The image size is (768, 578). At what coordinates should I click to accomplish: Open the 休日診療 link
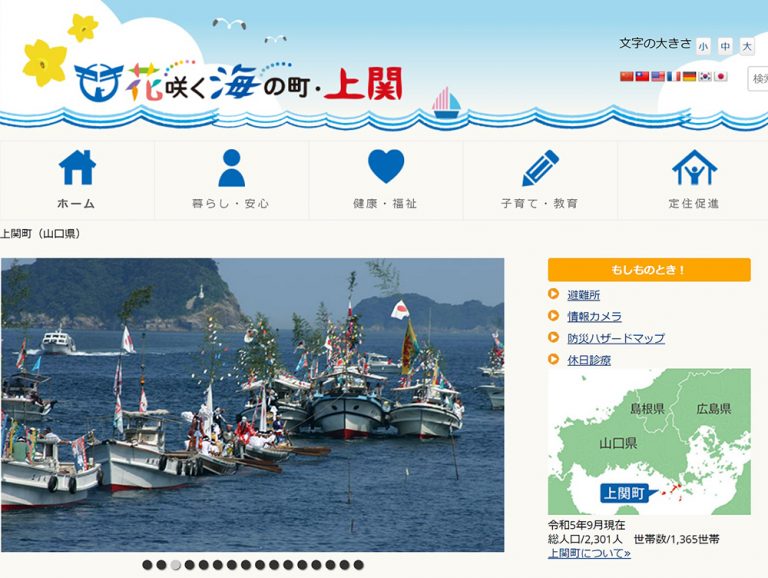pos(589,360)
